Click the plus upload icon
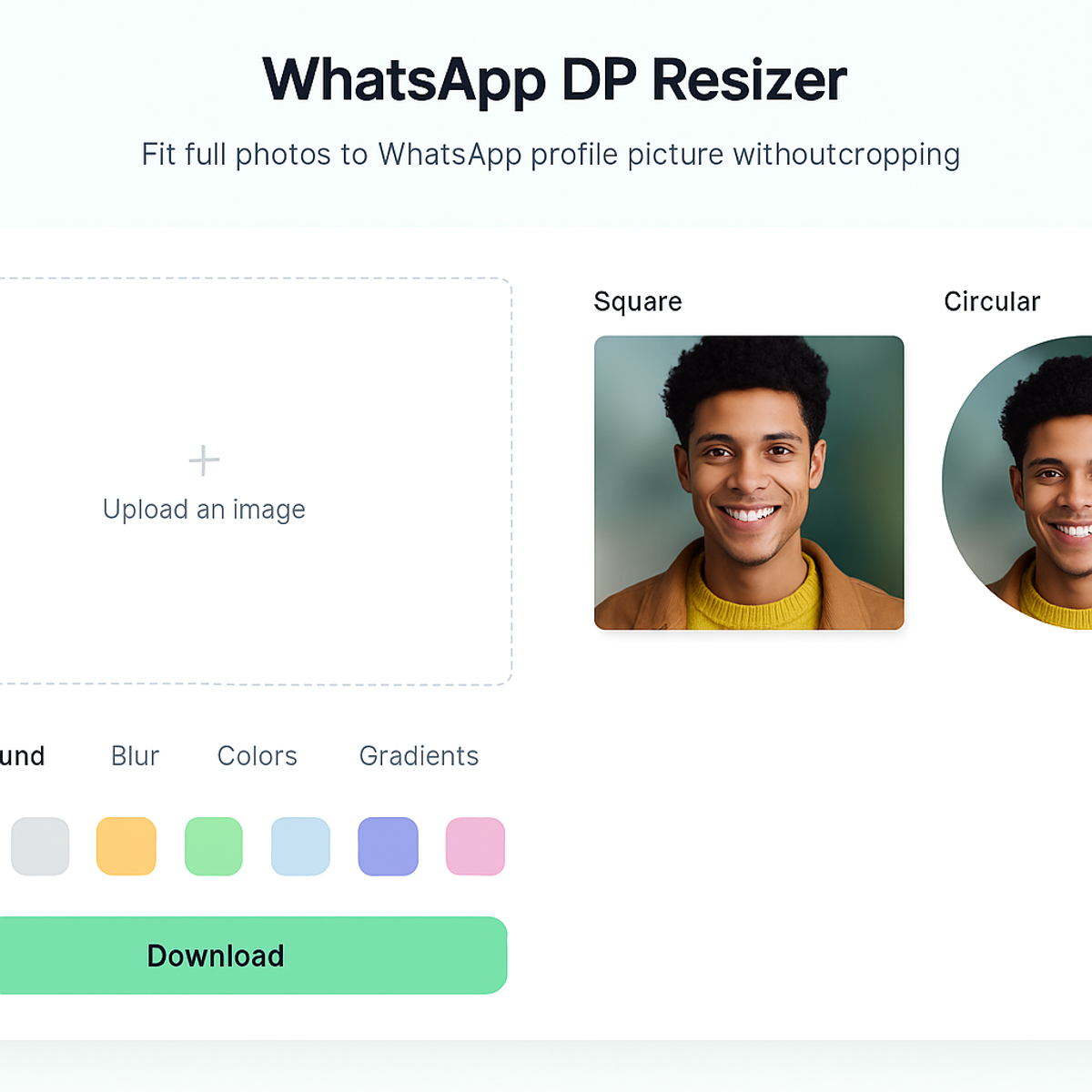Image resolution: width=1092 pixels, height=1092 pixels. pos(204,460)
